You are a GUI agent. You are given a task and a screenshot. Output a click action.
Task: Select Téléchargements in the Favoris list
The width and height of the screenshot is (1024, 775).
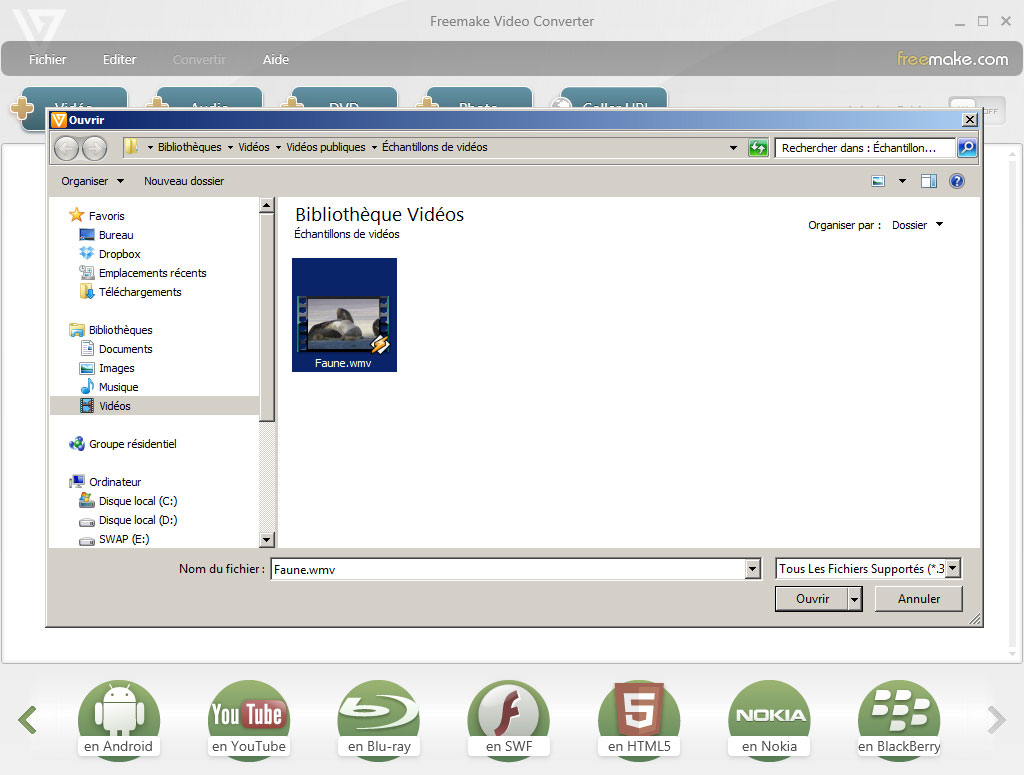(x=140, y=292)
